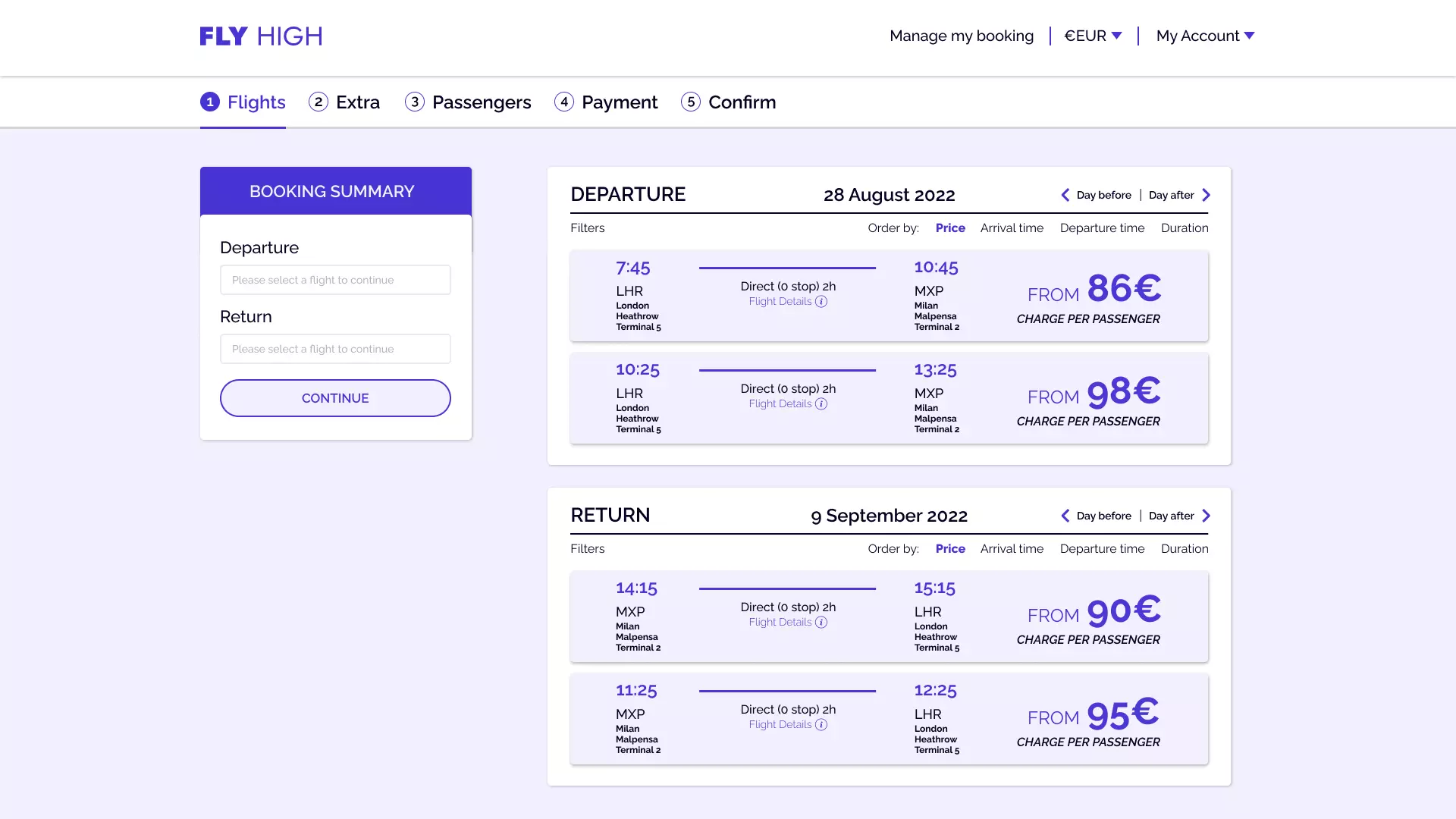Sort return flights by Duration
Viewport: 1456px width, 819px height.
(x=1184, y=549)
